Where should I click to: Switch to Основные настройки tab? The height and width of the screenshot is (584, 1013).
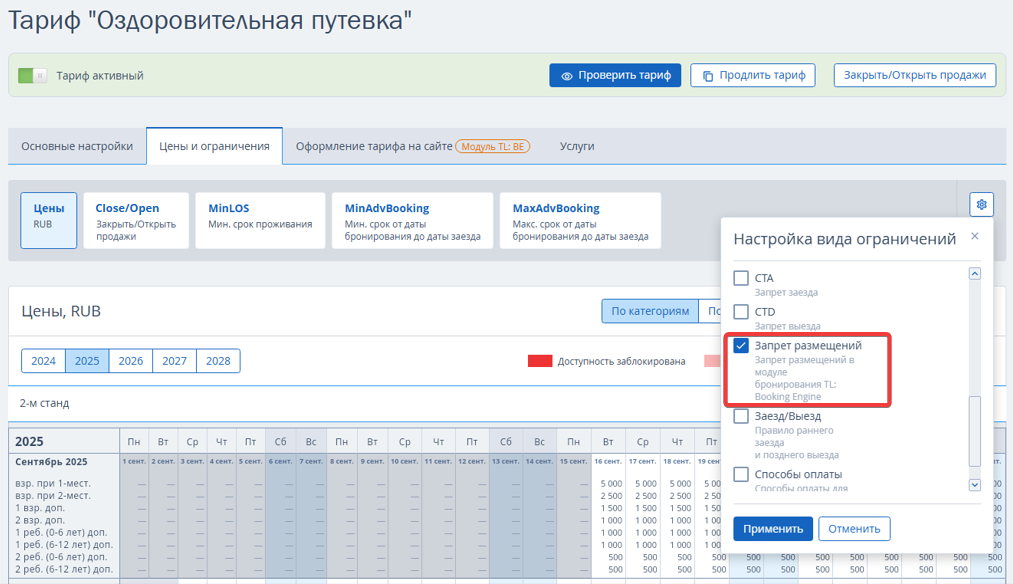coord(77,146)
